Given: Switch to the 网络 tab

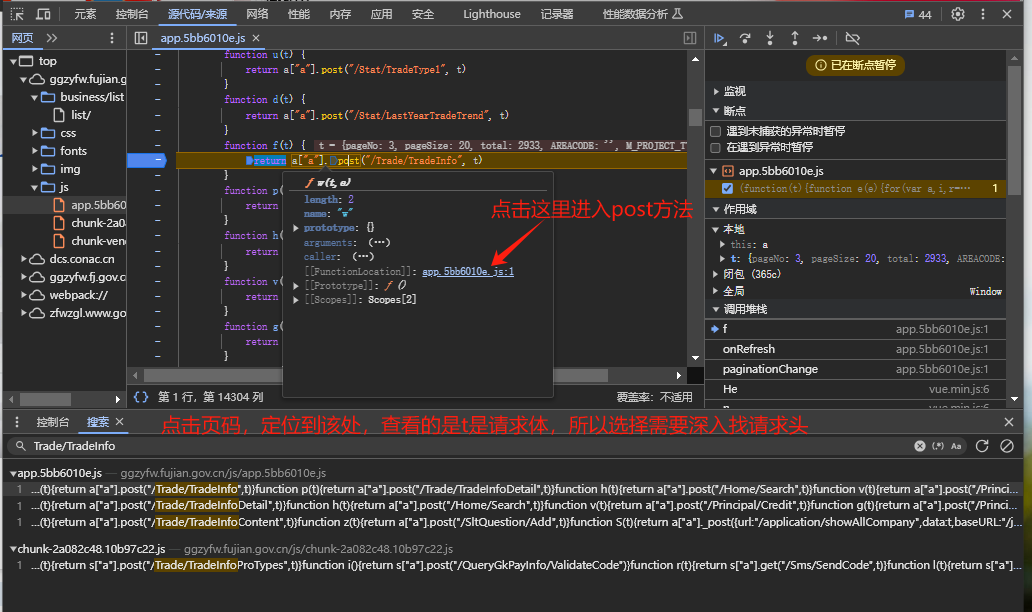Looking at the screenshot, I should (x=257, y=14).
